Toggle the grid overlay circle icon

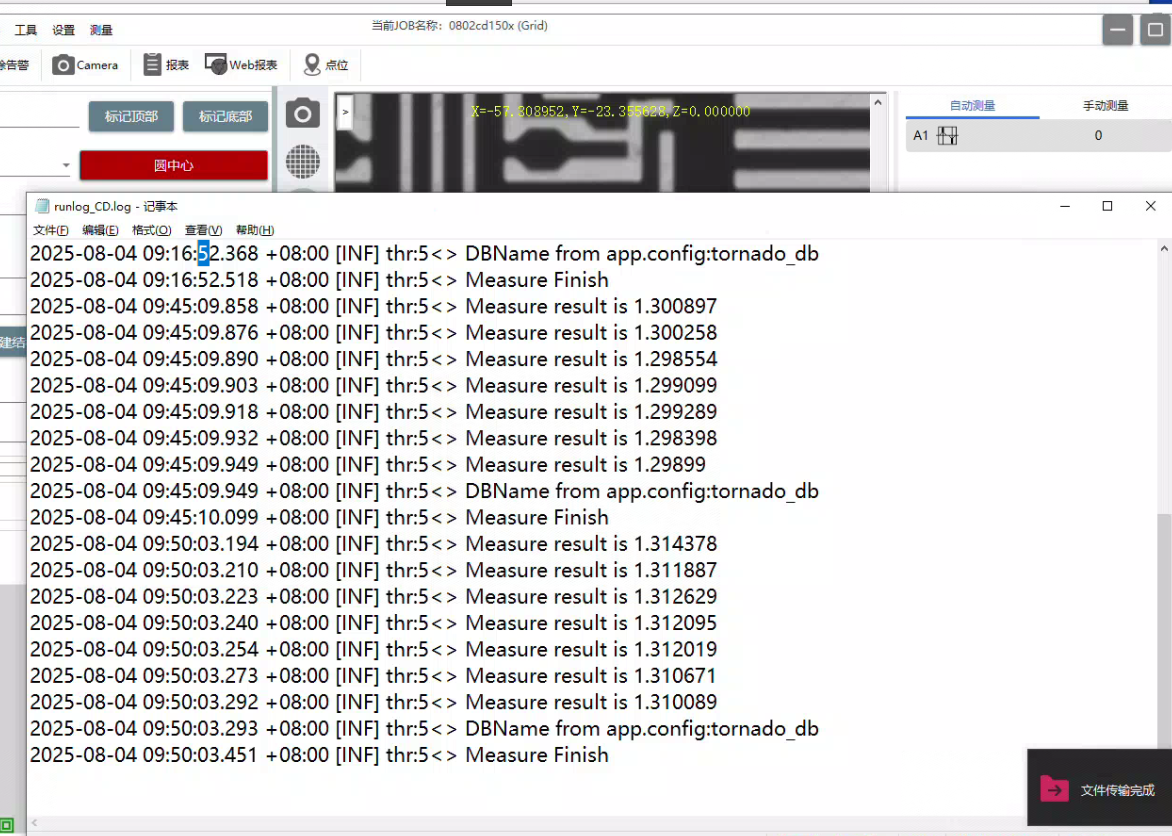(303, 161)
